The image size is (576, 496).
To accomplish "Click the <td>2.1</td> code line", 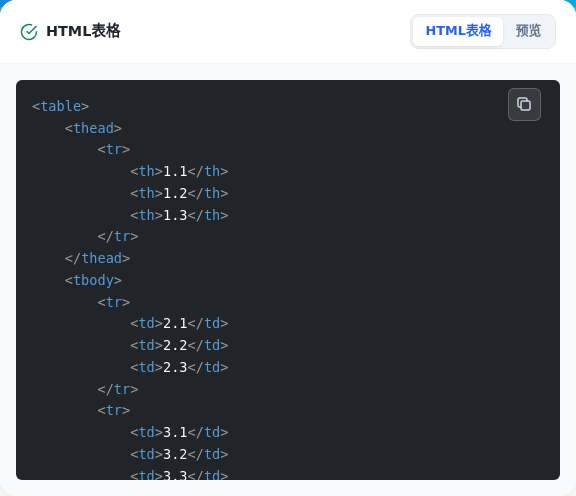I will 179,323.
